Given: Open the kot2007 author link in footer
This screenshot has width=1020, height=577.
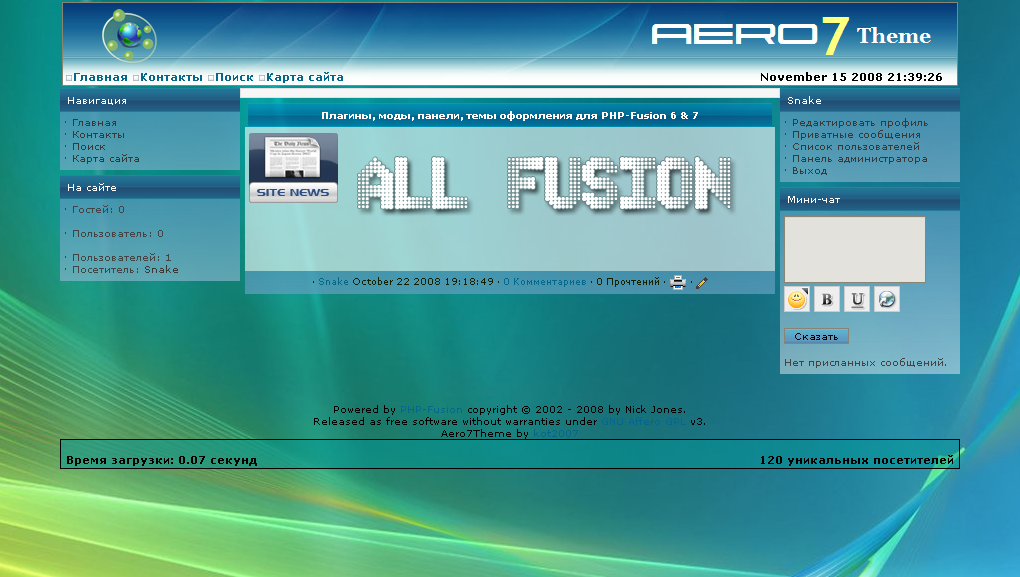Looking at the screenshot, I should [555, 433].
